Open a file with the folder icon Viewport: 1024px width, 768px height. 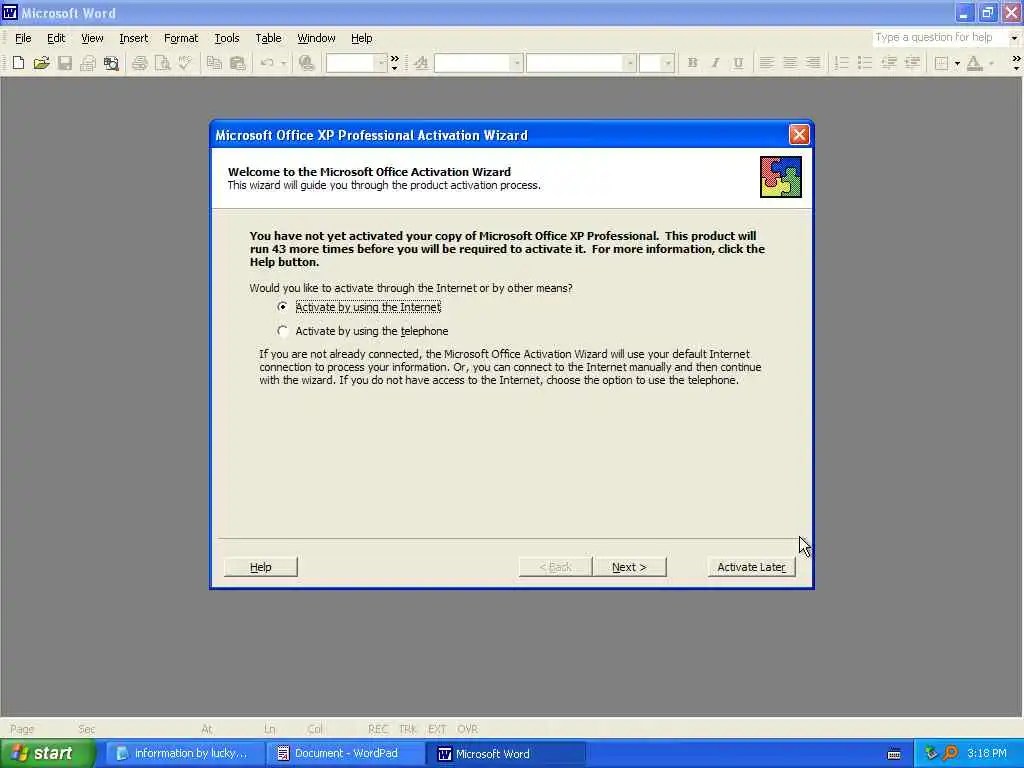(41, 63)
